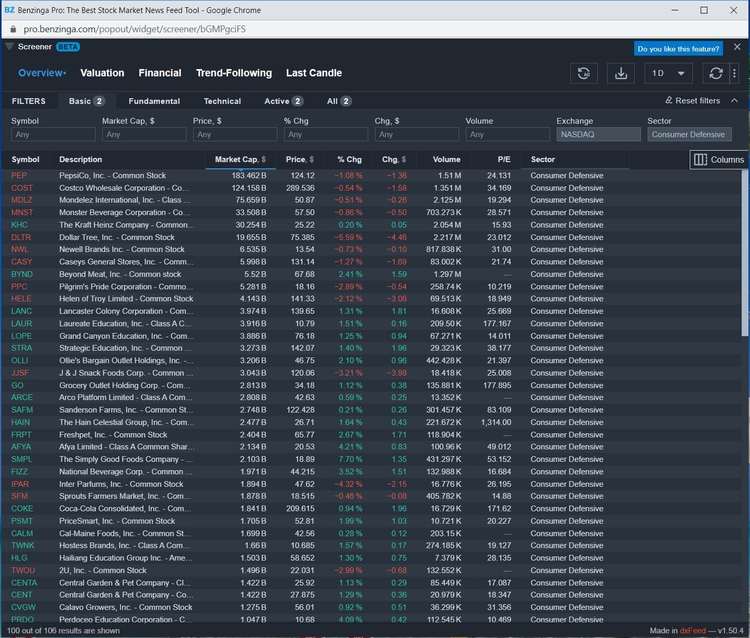Collapse the filters panel with chevron
Viewport: 750px width, 638px height.
(734, 100)
